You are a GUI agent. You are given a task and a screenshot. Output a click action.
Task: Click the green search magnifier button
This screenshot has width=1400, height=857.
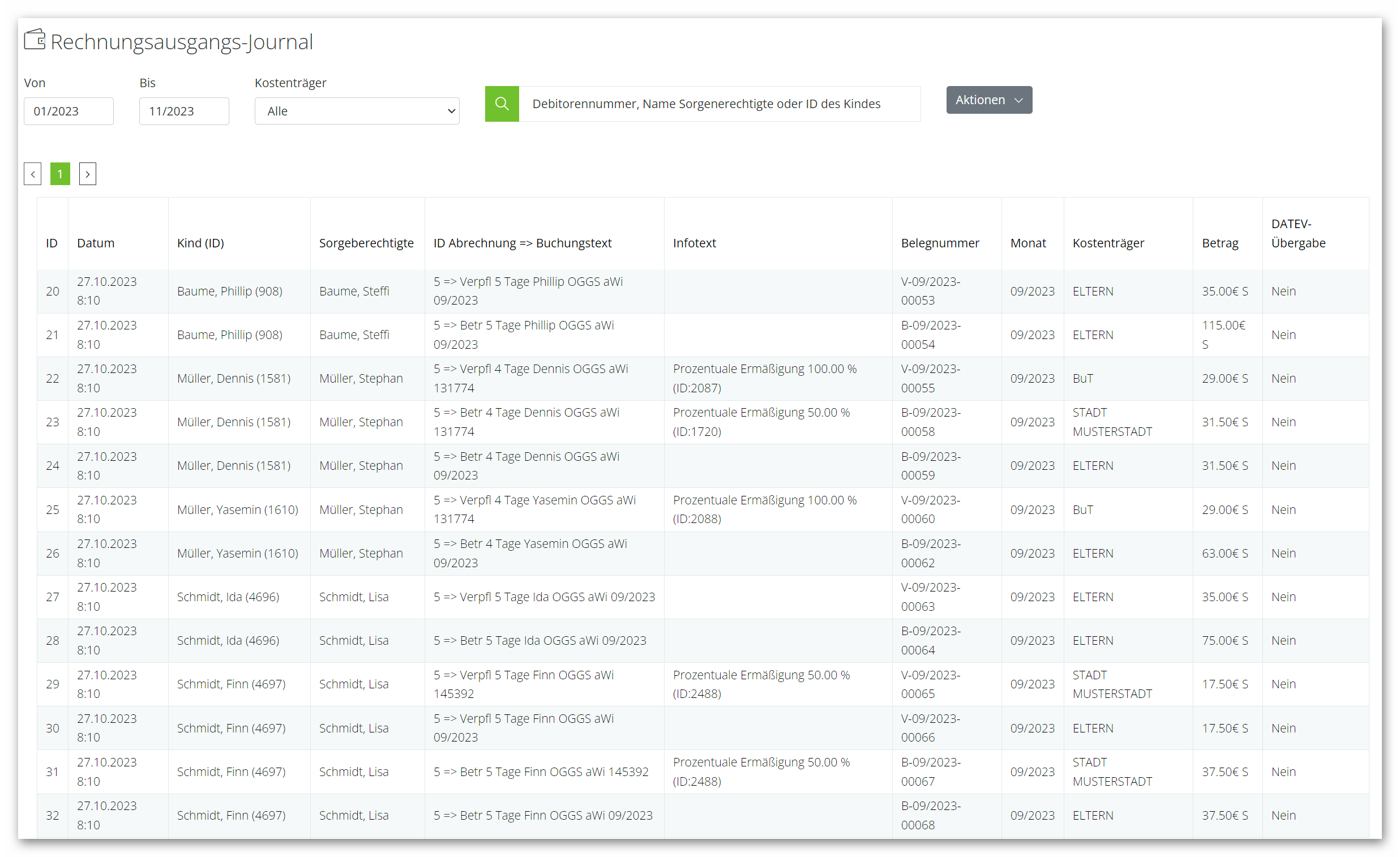coord(501,104)
